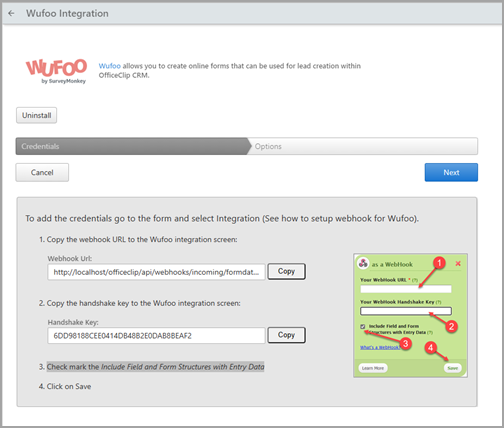
Task: Open the Wufoo hyperlink in the description
Action: 109,66
